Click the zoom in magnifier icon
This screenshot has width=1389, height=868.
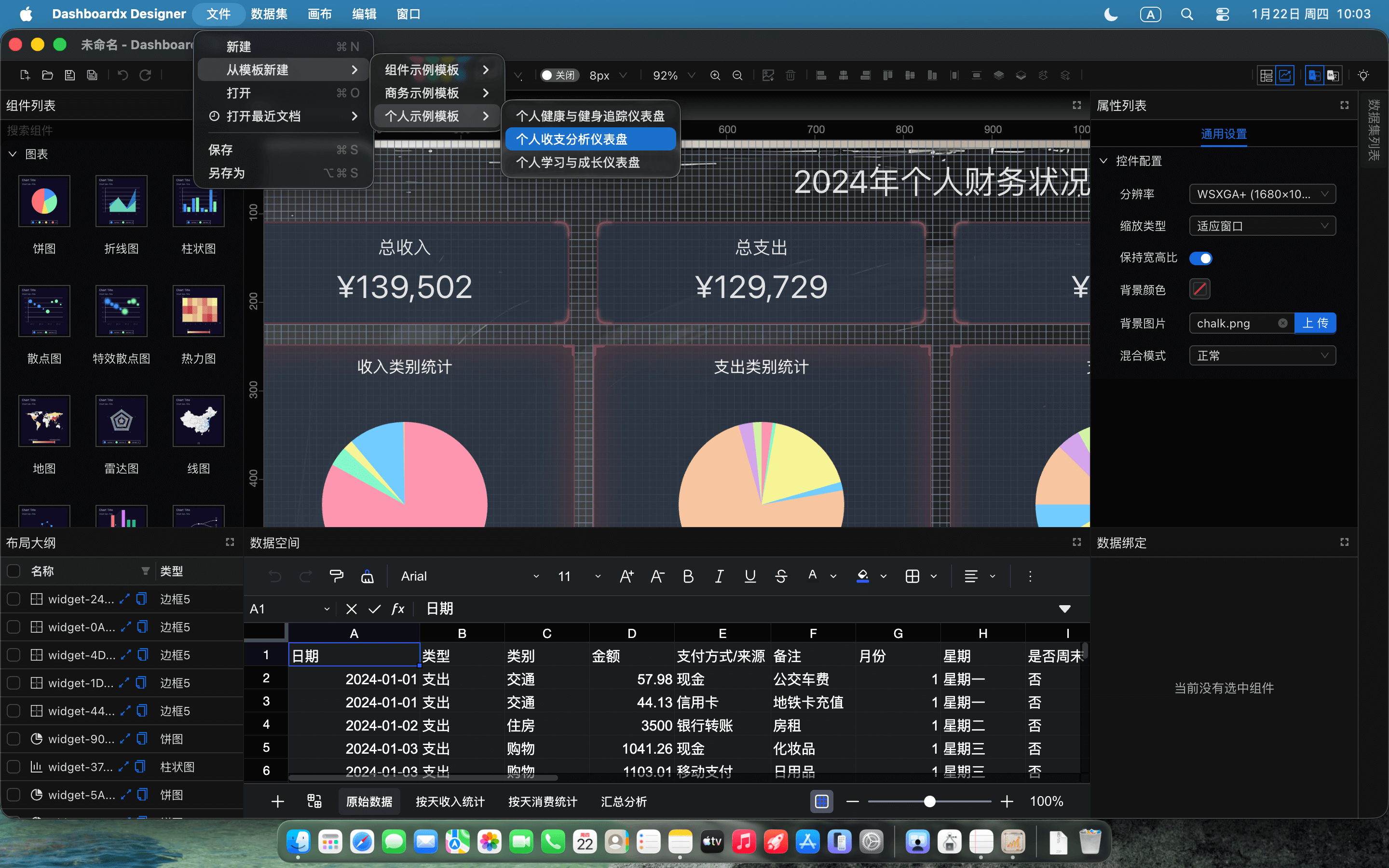715,75
